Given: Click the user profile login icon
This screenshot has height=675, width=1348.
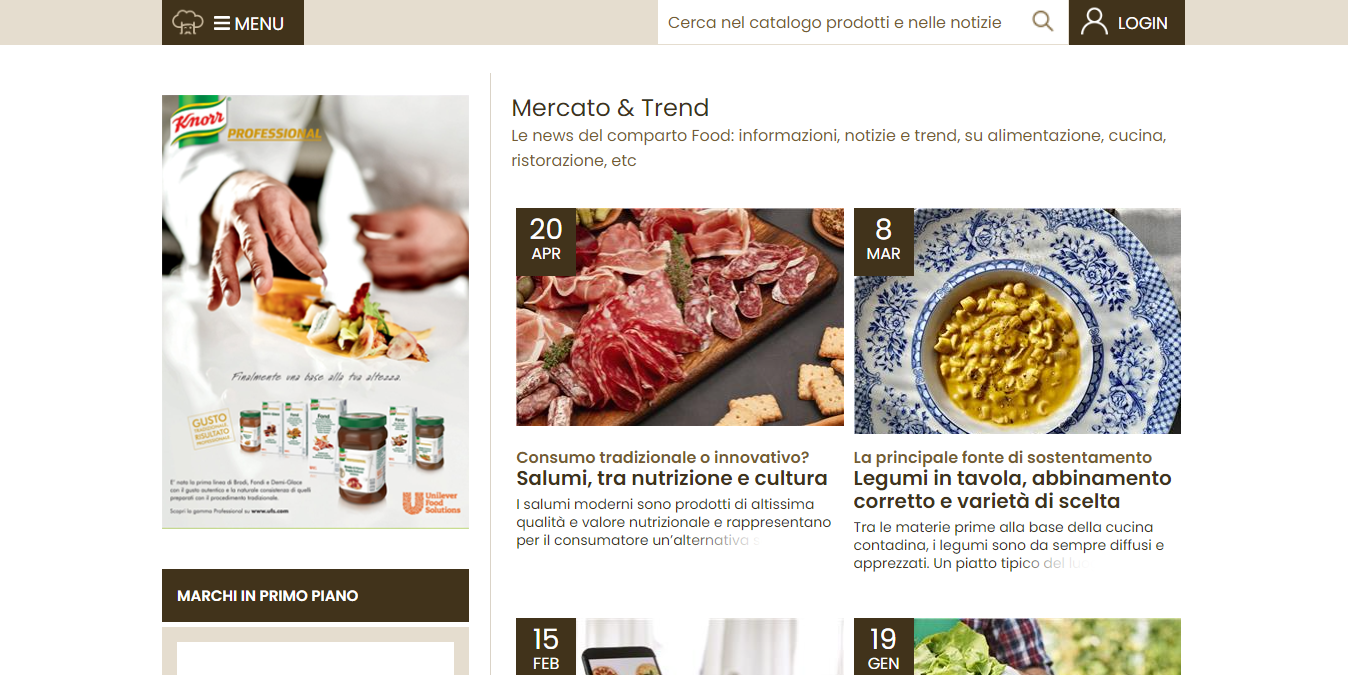Looking at the screenshot, I should pos(1095,22).
